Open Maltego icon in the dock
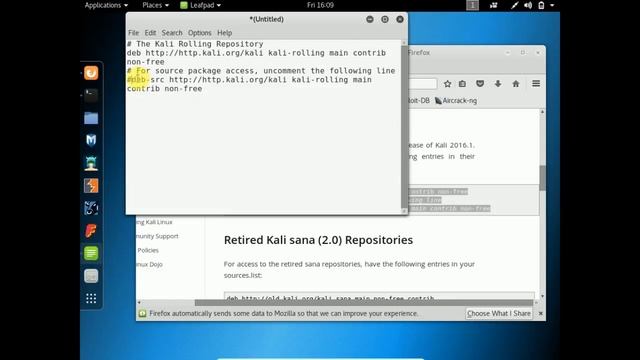This screenshot has width=640, height=360. [91, 208]
